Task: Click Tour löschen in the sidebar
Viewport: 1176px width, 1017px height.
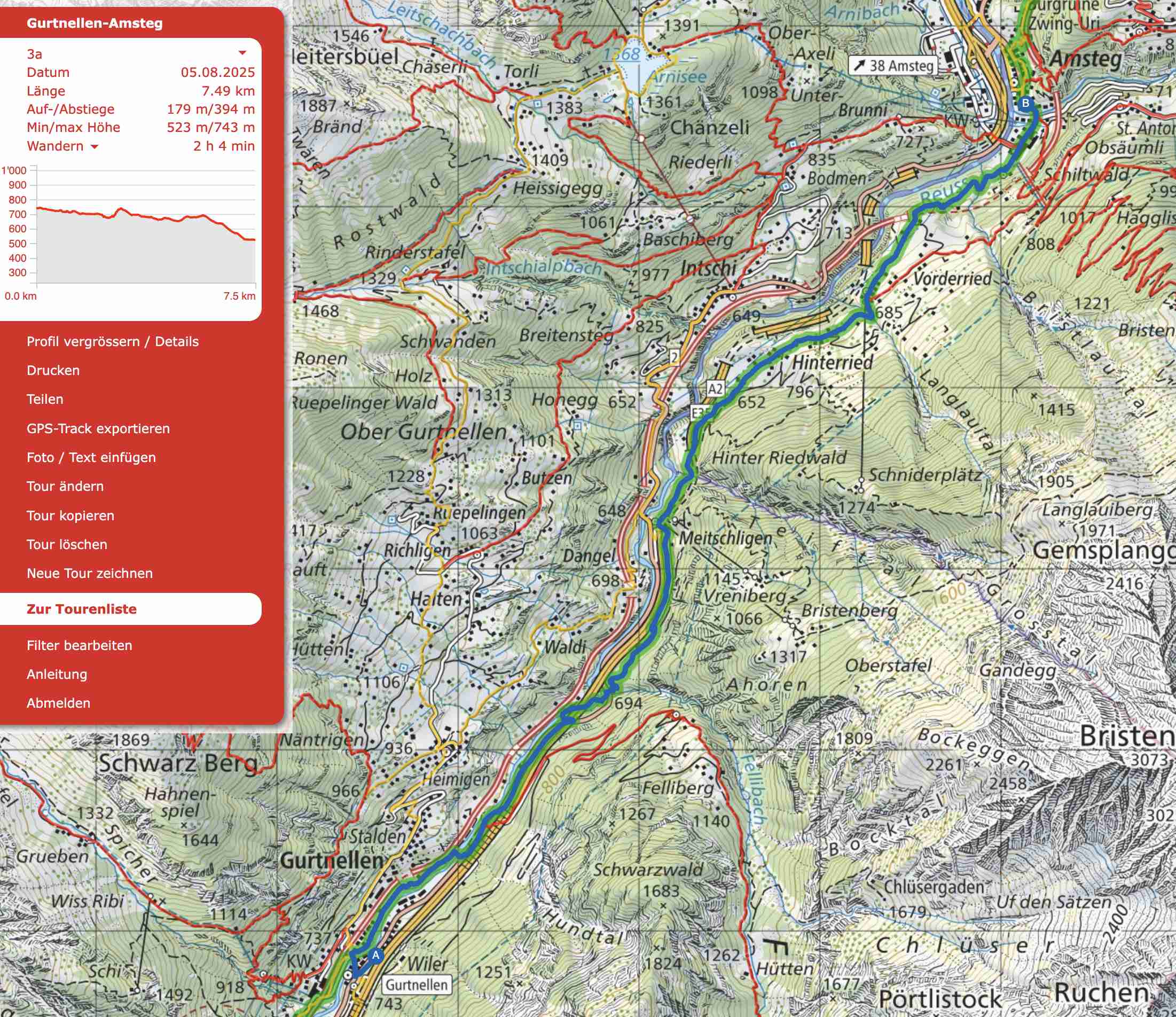Action: [x=67, y=545]
